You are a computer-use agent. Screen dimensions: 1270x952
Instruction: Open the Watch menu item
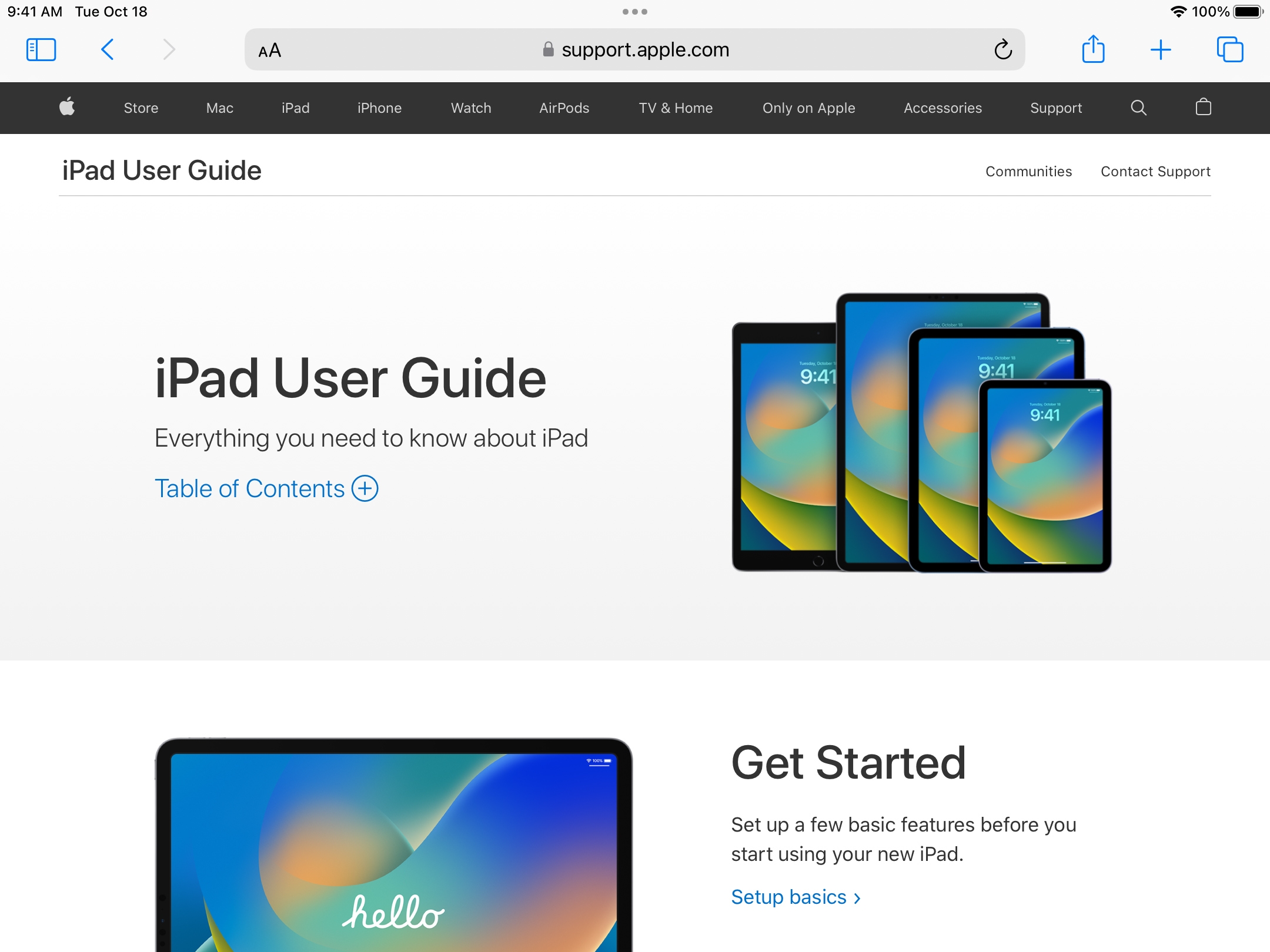(x=471, y=108)
